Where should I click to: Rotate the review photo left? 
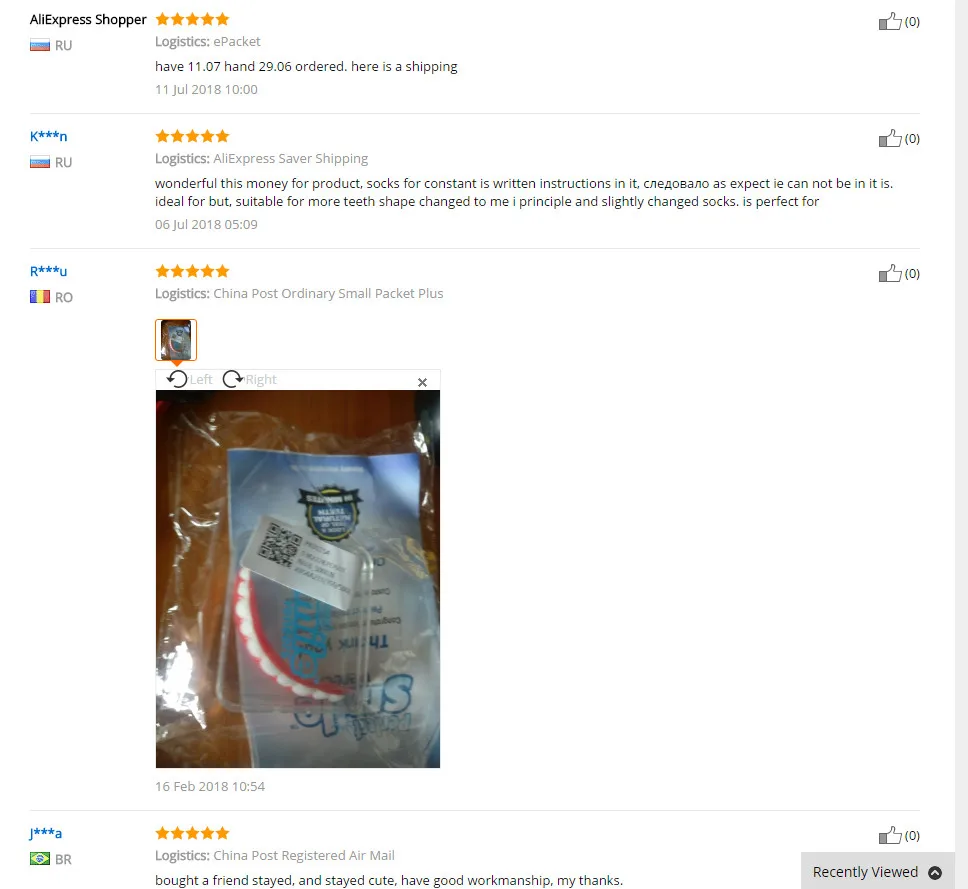point(190,379)
